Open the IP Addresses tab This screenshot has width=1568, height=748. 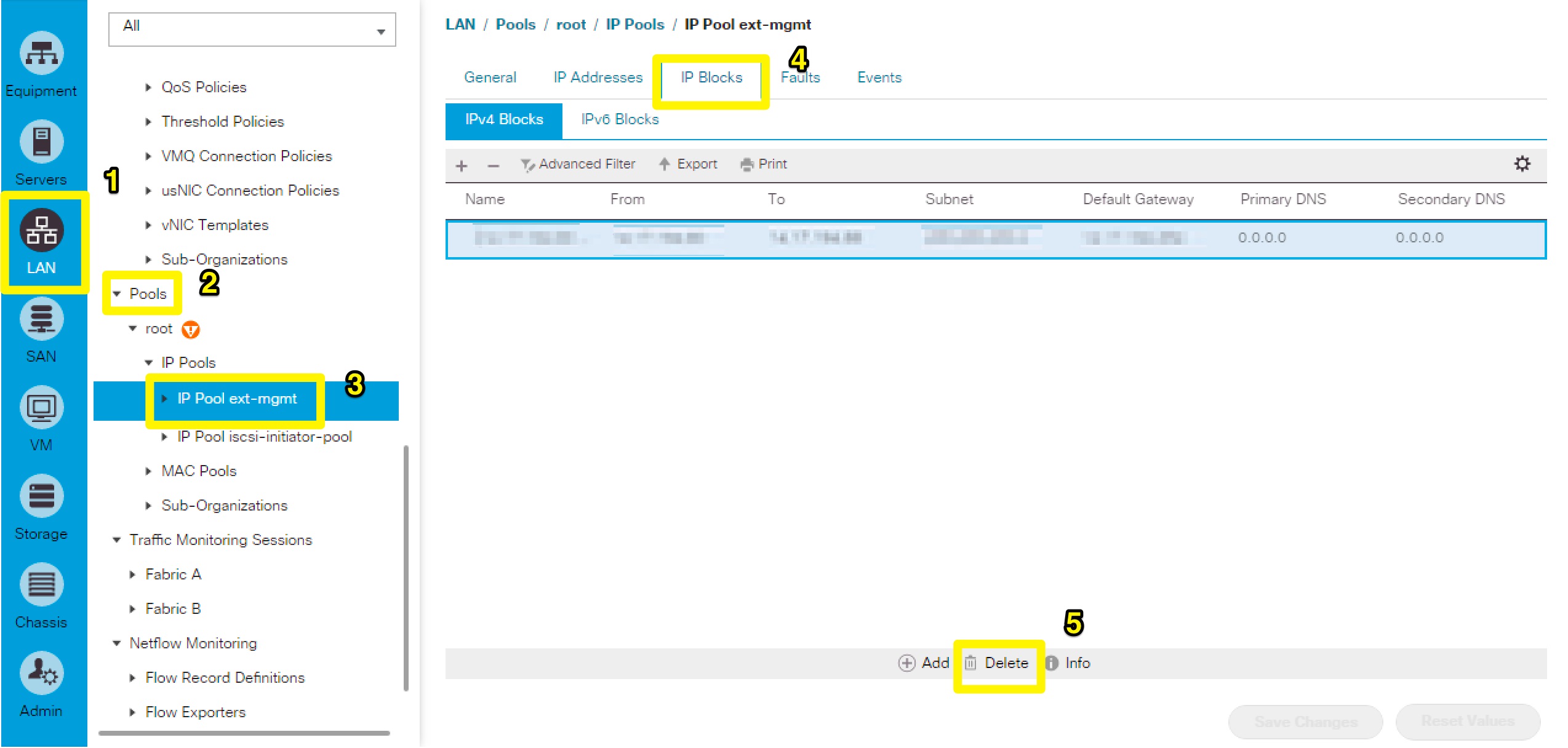(597, 77)
